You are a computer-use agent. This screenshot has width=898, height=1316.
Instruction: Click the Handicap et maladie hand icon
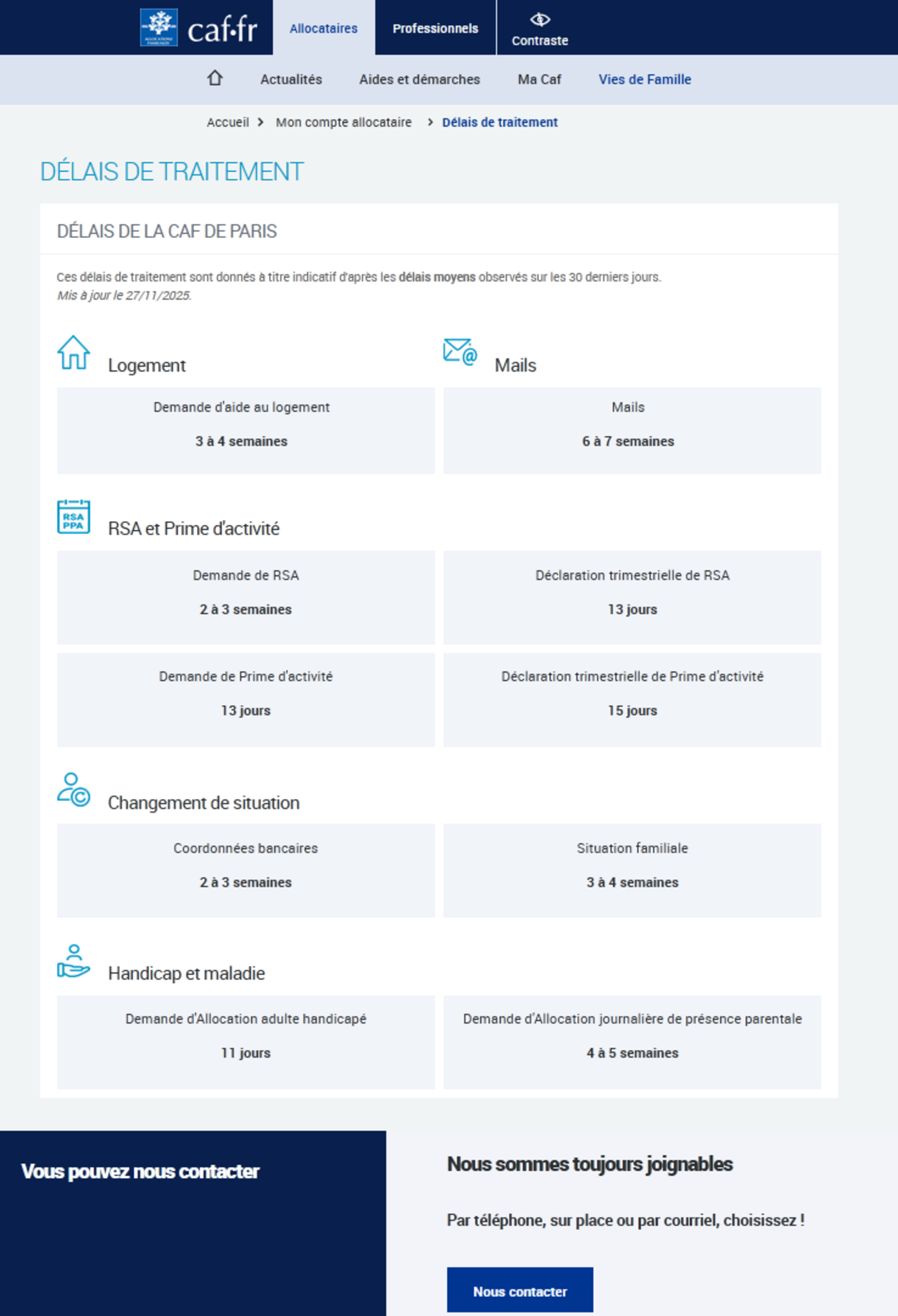click(73, 961)
